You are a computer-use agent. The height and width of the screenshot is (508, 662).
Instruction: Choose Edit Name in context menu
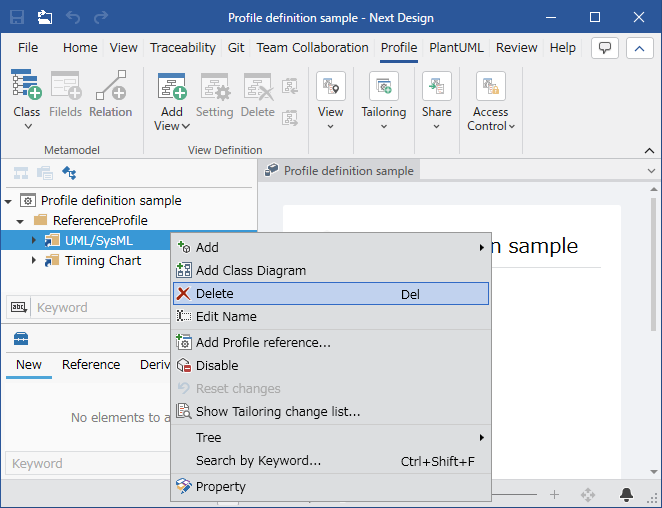(x=331, y=316)
